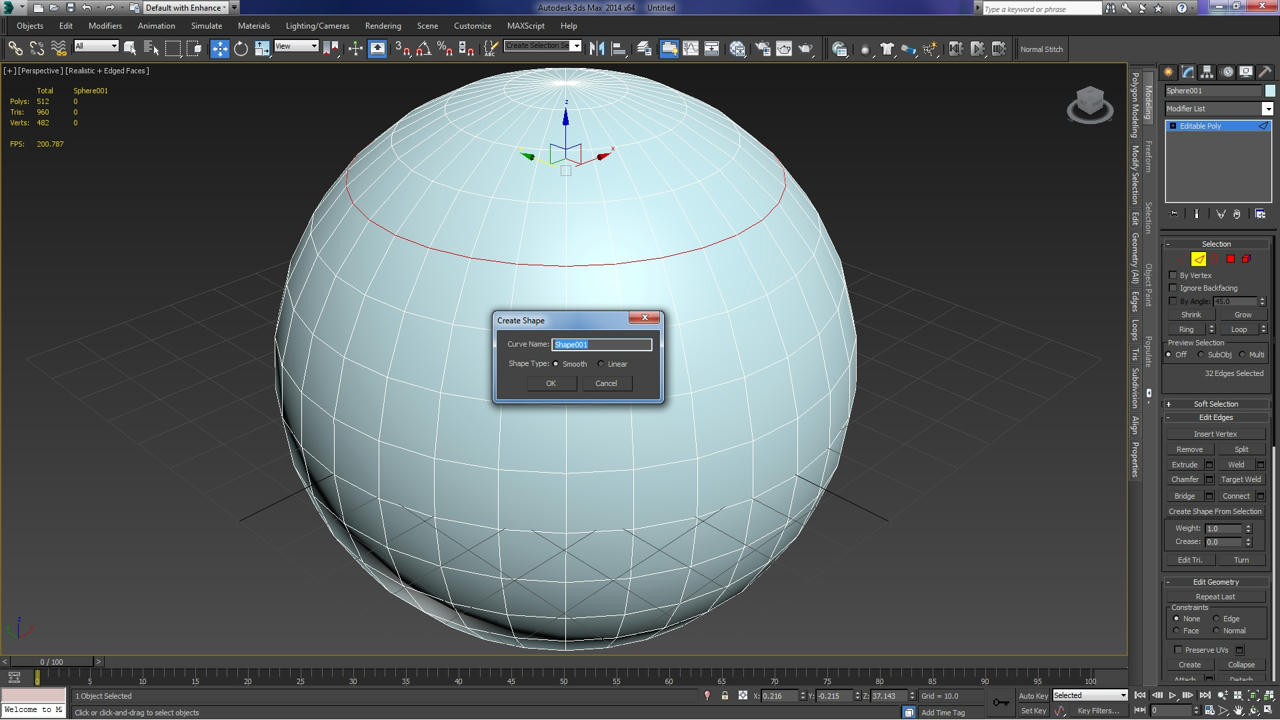Select Edge constraint radio

pos(1216,619)
